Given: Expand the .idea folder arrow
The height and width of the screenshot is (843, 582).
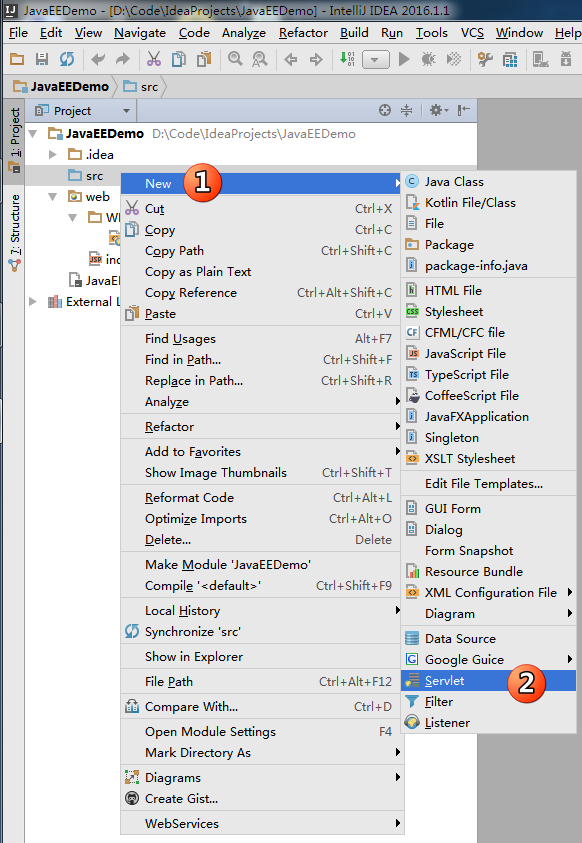Looking at the screenshot, I should tap(53, 154).
